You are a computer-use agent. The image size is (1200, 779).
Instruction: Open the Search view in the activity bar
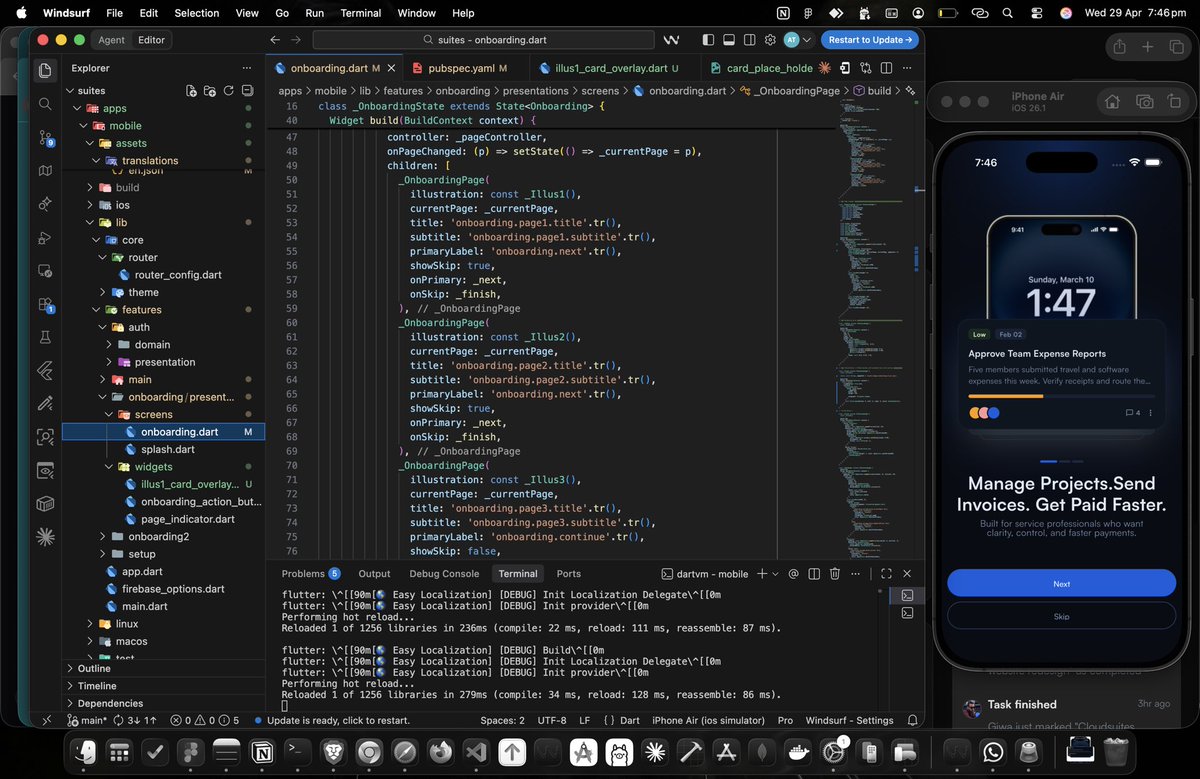(44, 104)
